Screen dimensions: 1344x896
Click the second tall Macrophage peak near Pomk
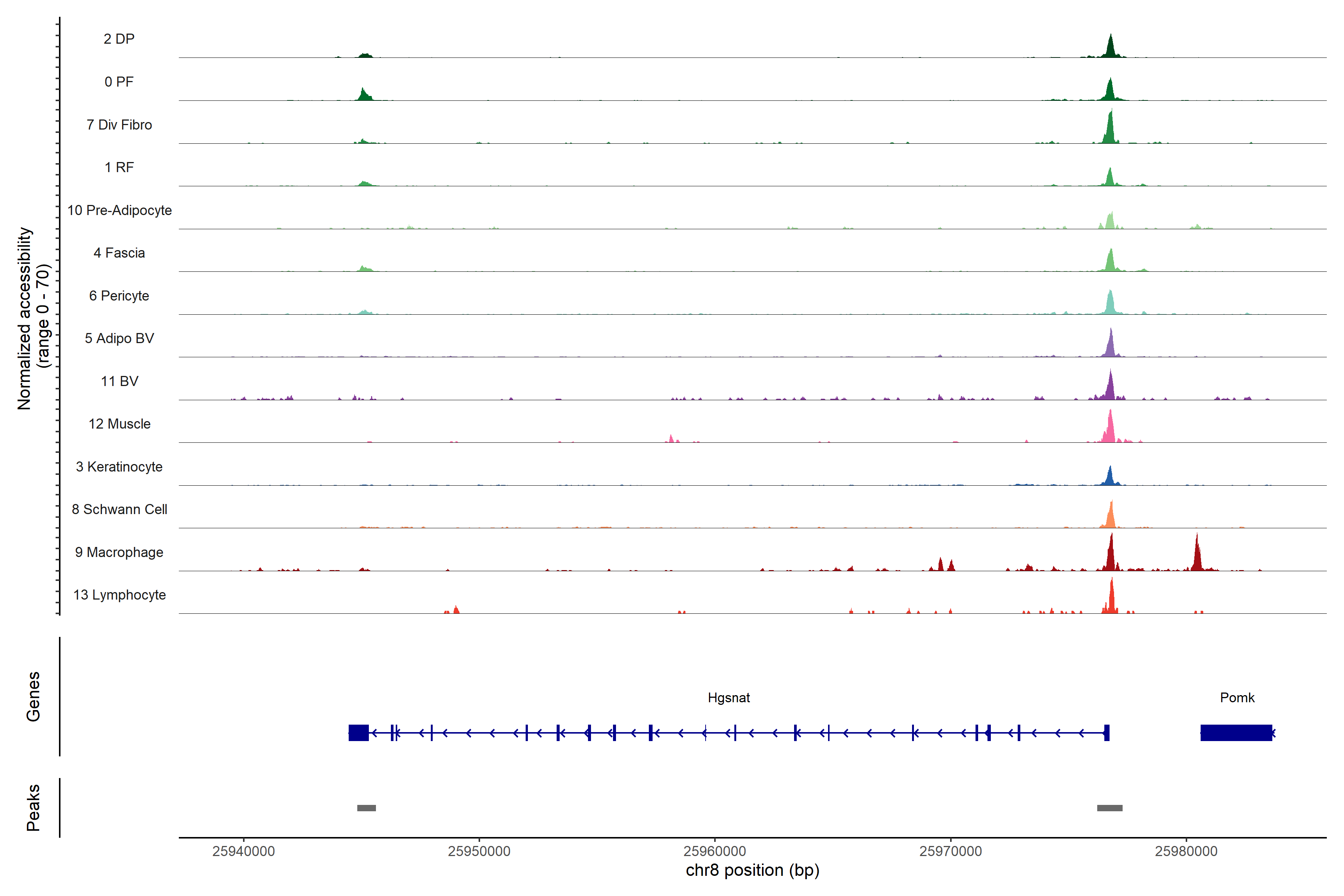pos(1197,557)
